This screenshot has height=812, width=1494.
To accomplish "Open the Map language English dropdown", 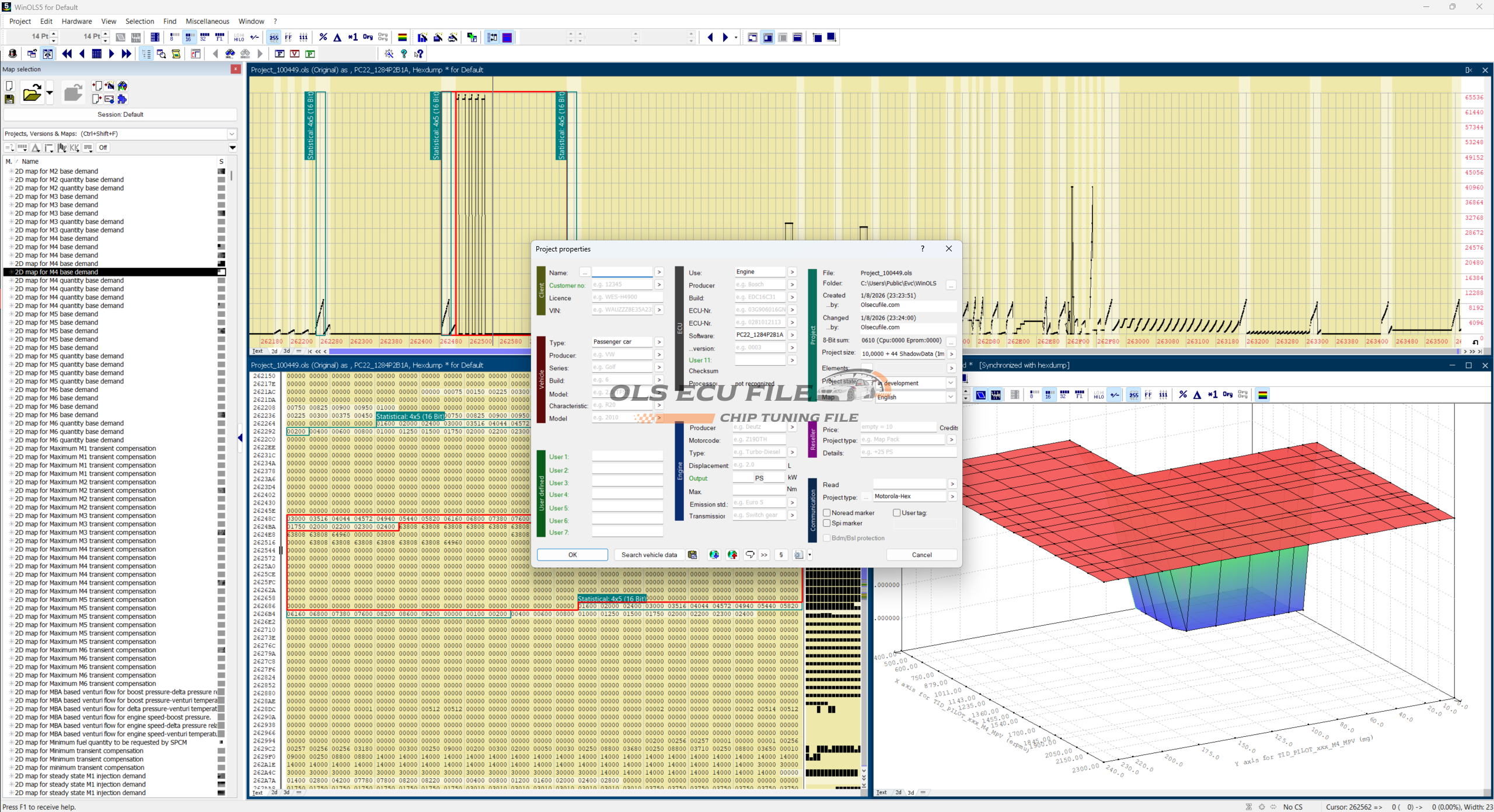I will [x=950, y=397].
